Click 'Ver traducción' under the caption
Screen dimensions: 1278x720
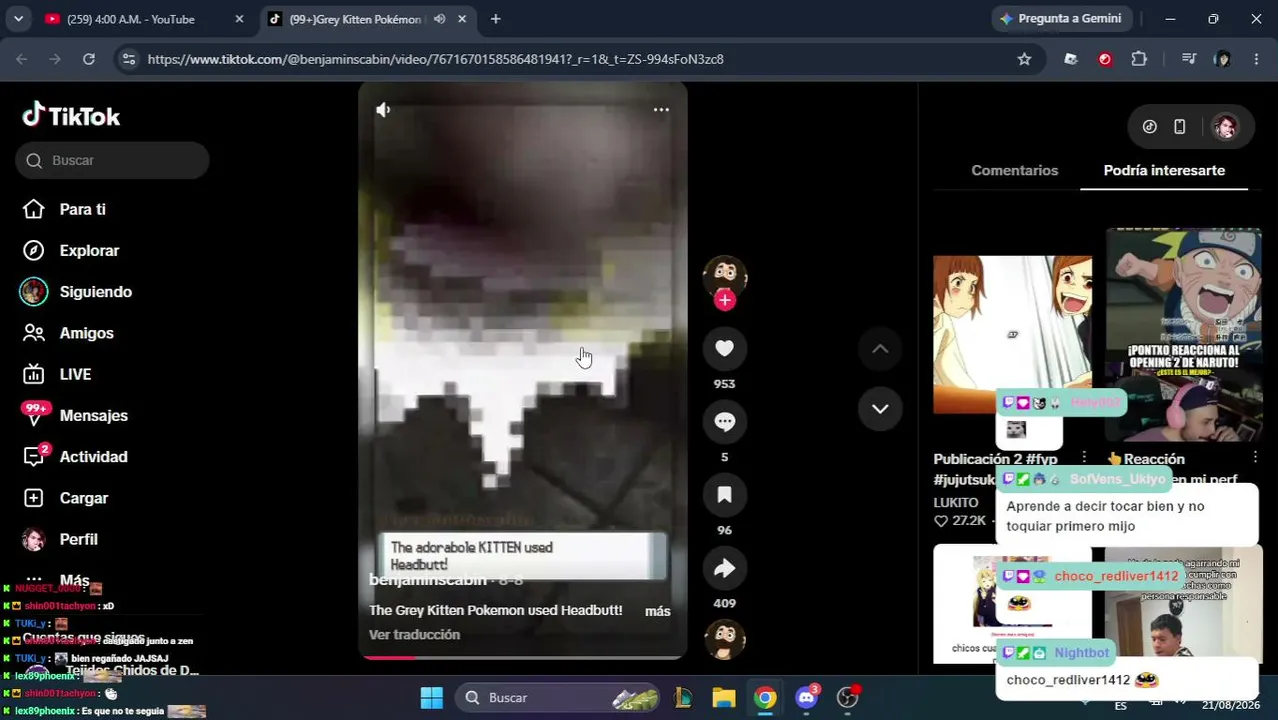(414, 635)
